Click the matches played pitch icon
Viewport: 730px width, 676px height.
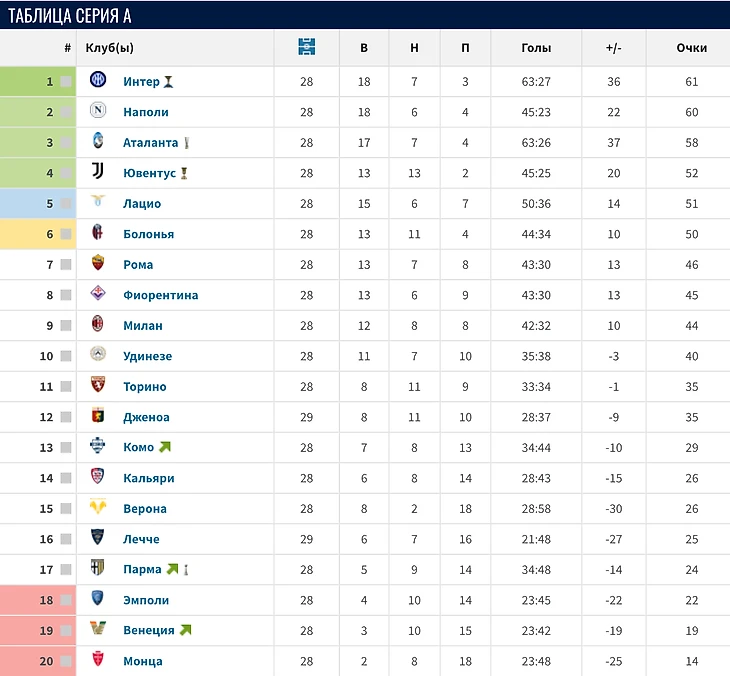307,47
